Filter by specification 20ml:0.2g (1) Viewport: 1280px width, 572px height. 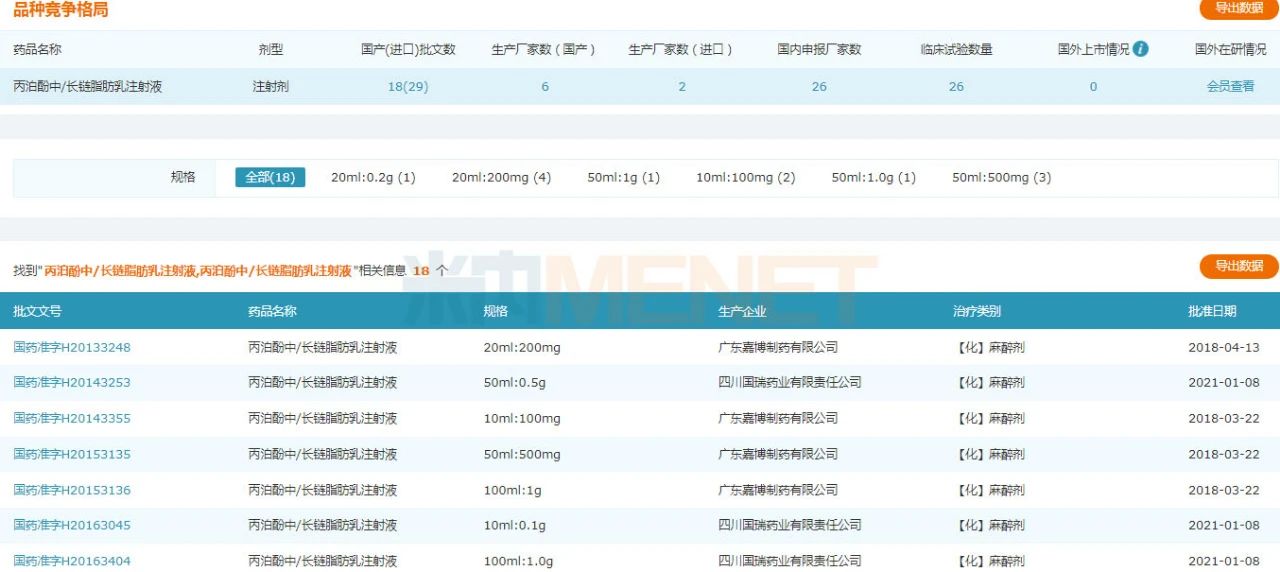click(x=373, y=178)
